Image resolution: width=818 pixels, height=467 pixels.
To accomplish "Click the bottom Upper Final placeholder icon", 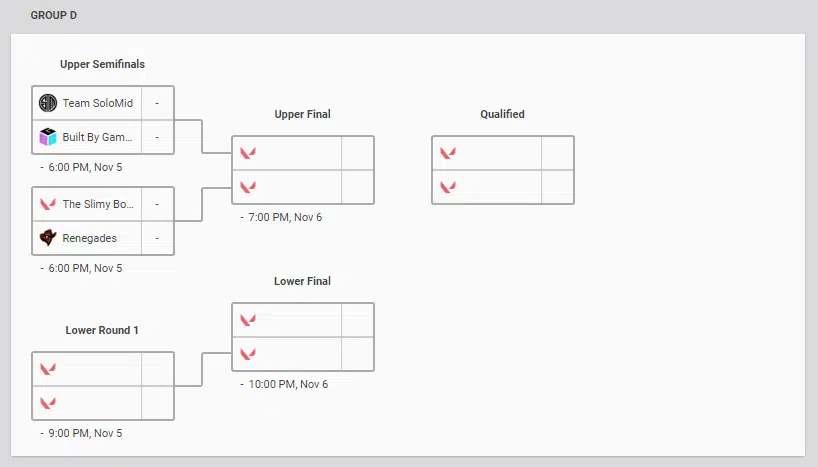I will click(x=248, y=187).
